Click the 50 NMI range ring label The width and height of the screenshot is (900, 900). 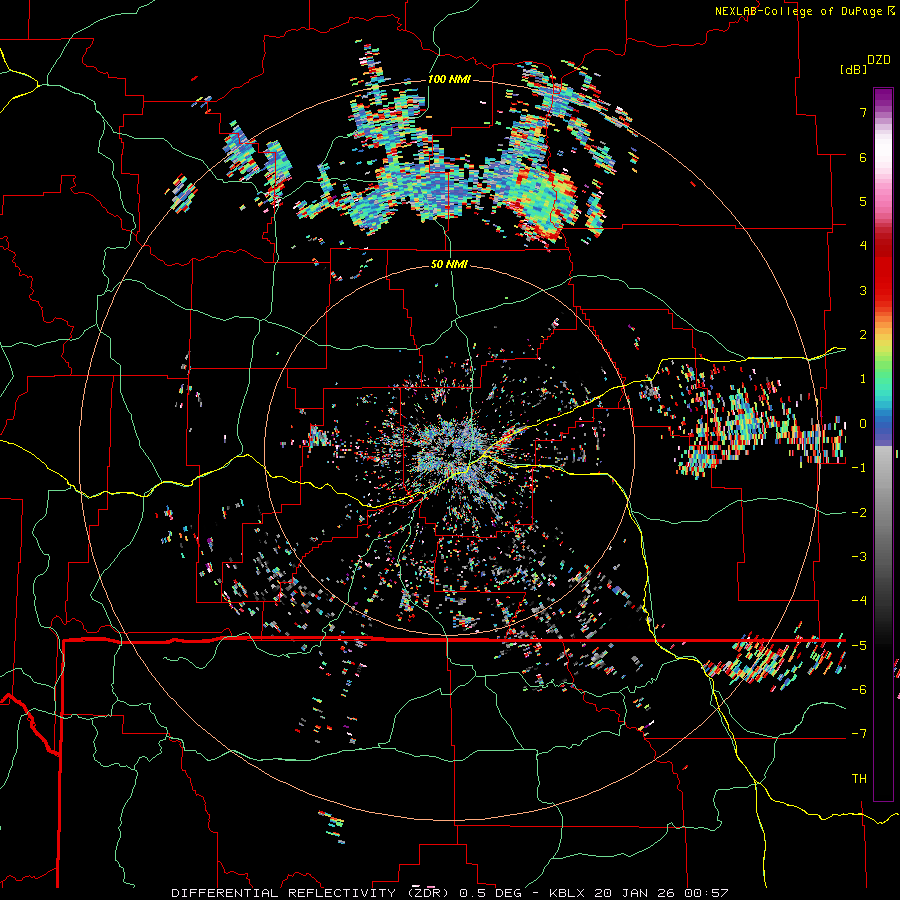tap(449, 264)
